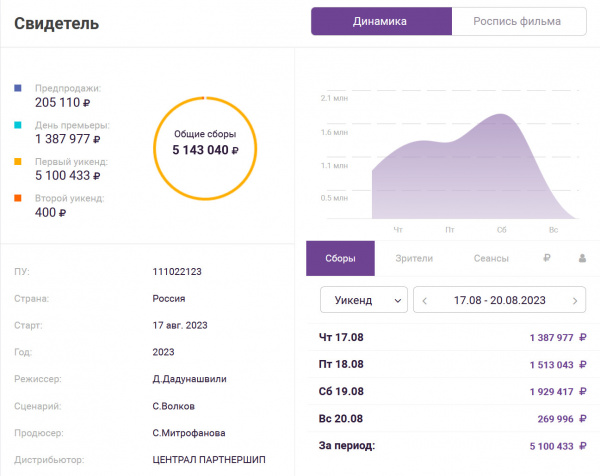Go to previous weekend with left arrow

tap(426, 300)
